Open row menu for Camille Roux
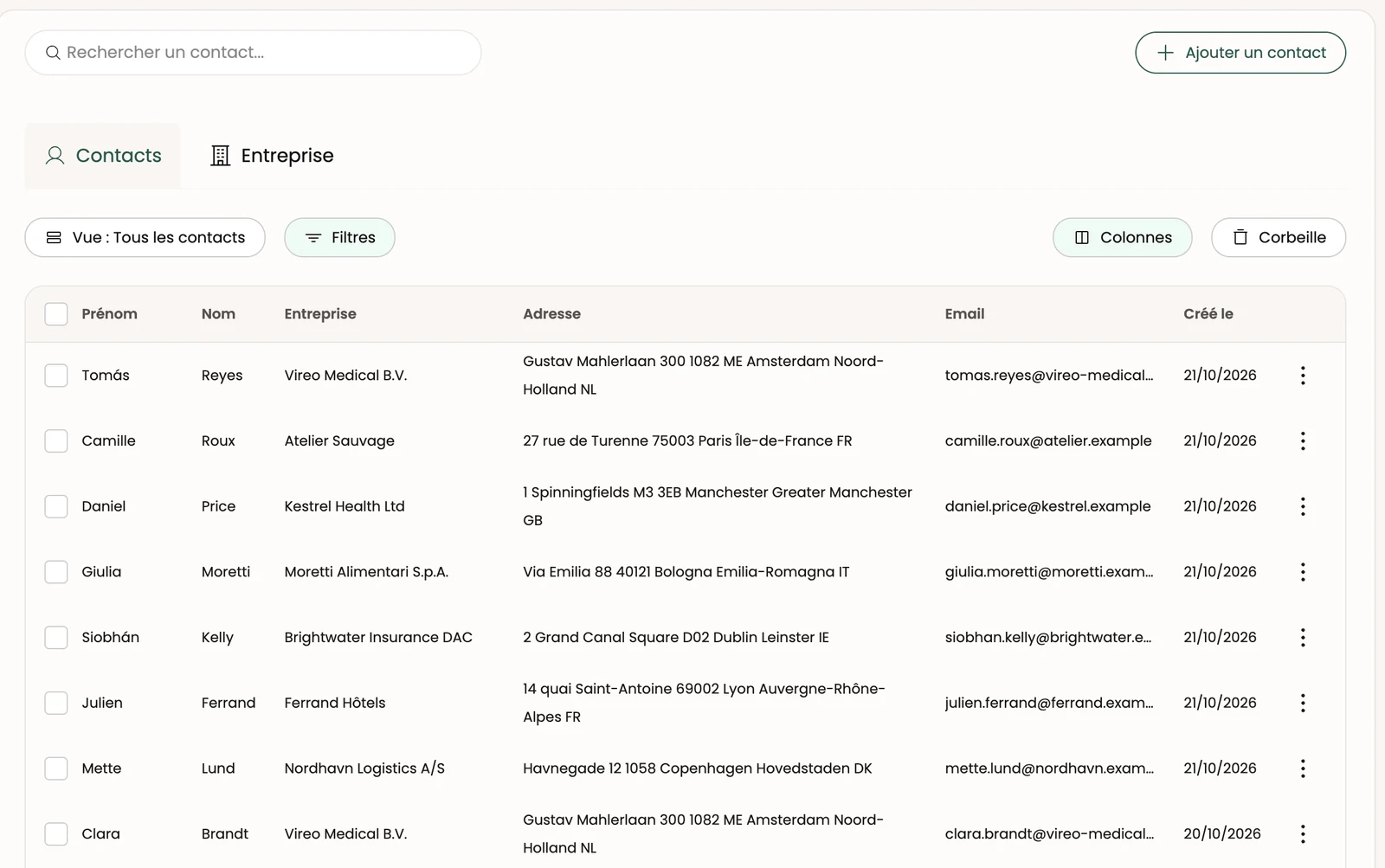Image resolution: width=1385 pixels, height=868 pixels. 1303,440
